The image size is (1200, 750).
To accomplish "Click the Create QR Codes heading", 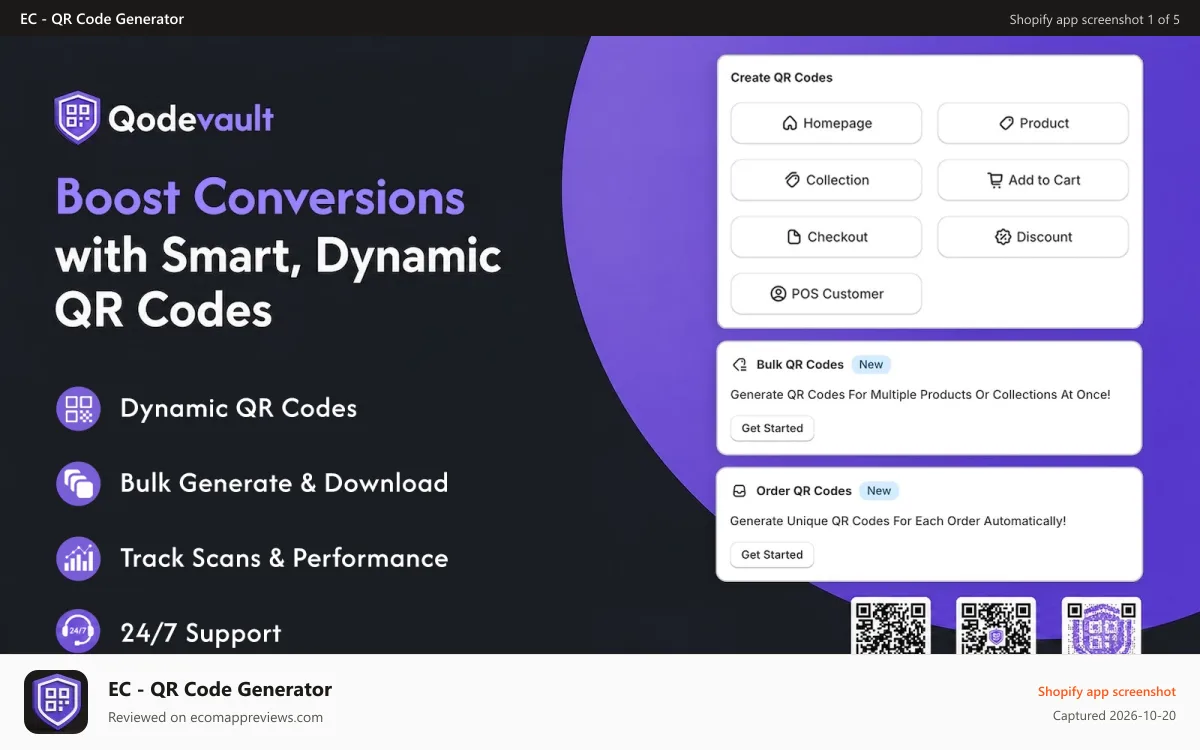I will coord(782,77).
